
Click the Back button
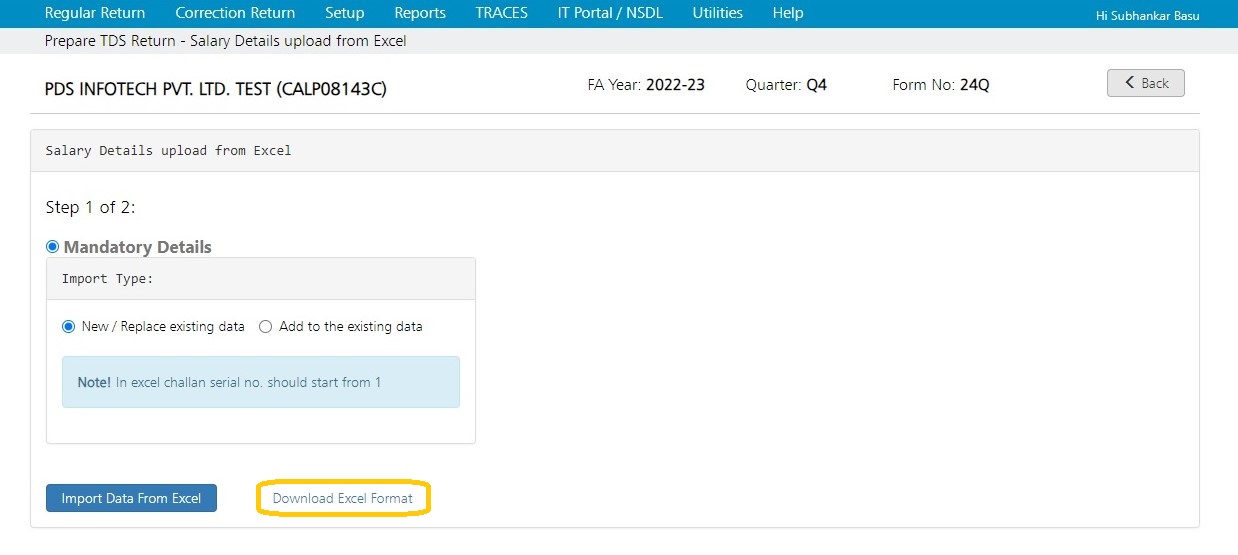tap(1146, 83)
